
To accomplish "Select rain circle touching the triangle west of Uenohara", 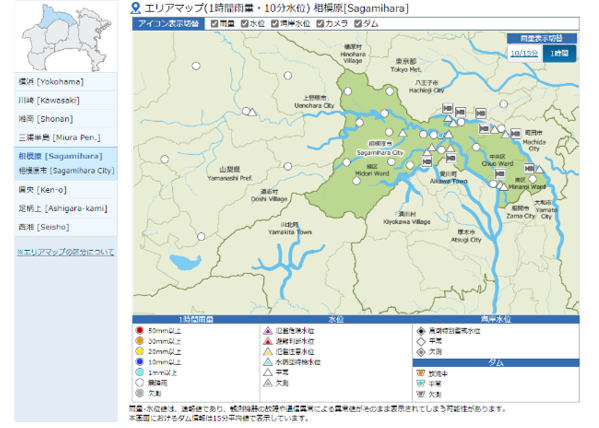I will (246, 111).
